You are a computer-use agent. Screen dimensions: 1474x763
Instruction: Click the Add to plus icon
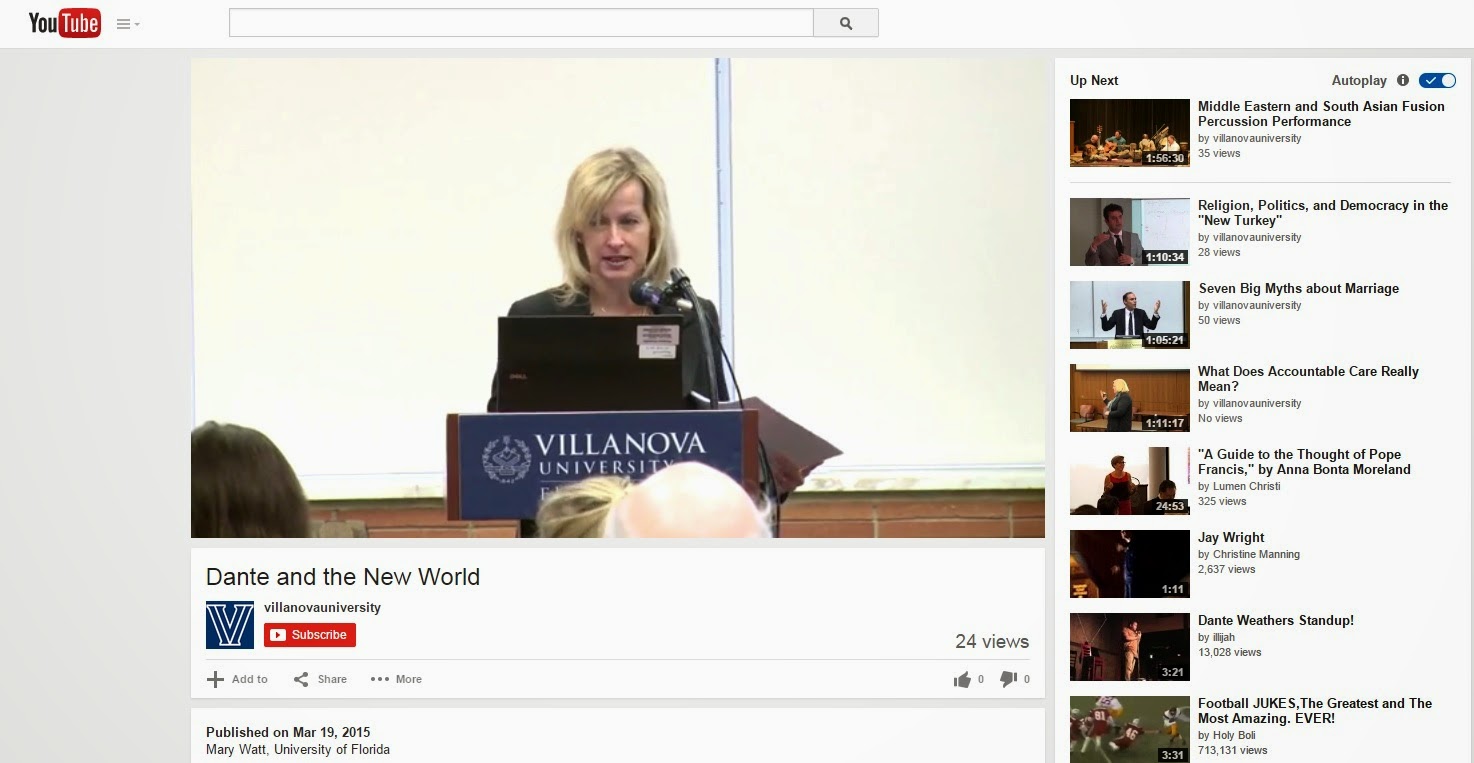click(215, 679)
